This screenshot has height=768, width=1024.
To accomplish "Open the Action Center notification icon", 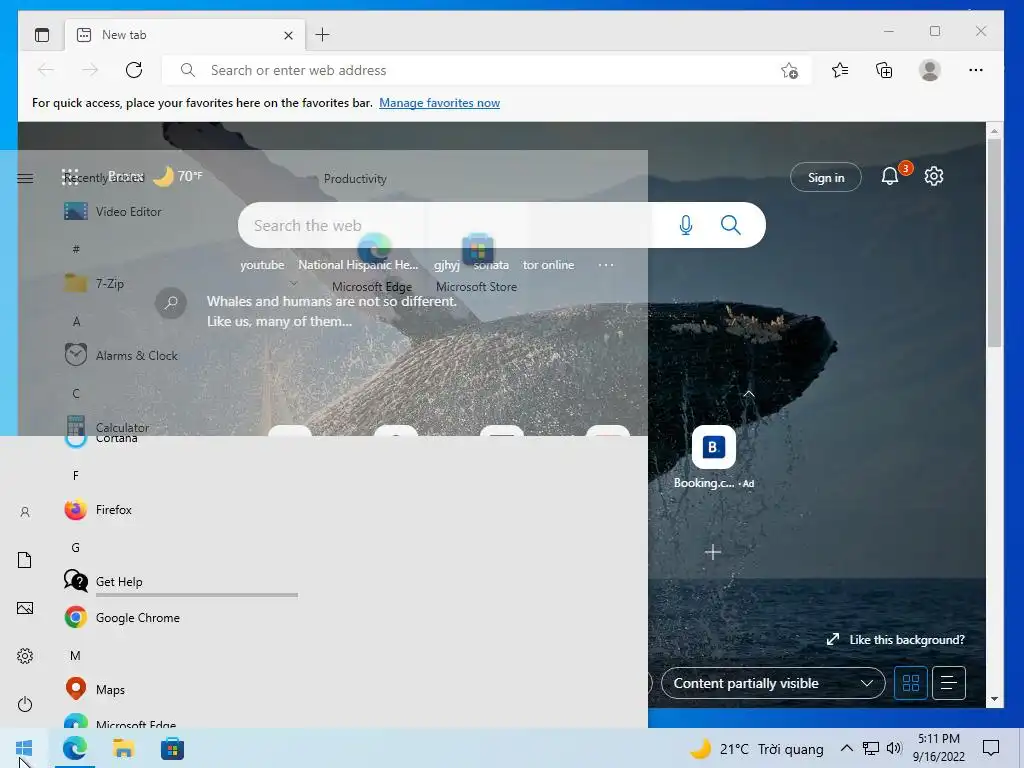I will (991, 748).
